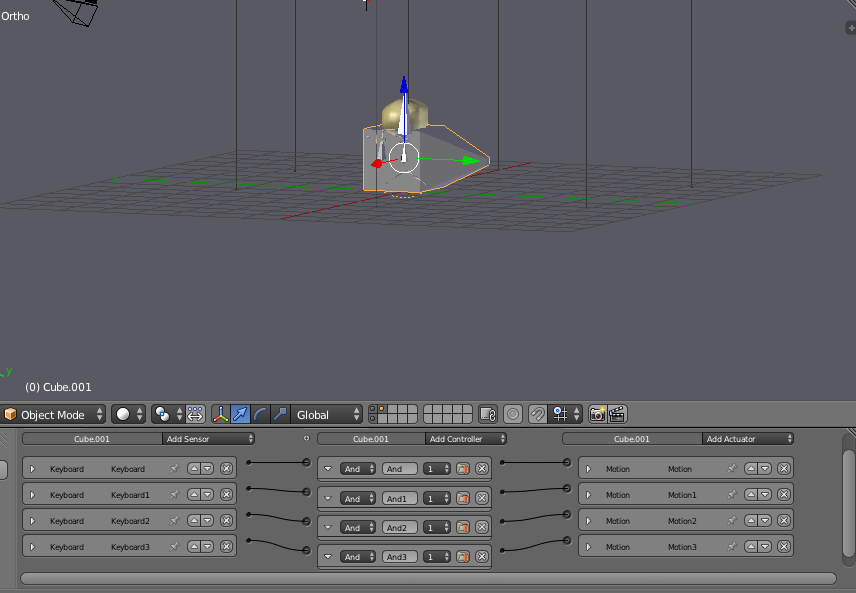Screen dimensions: 856x593
Task: Click the snap magnet icon in header
Action: click(537, 414)
